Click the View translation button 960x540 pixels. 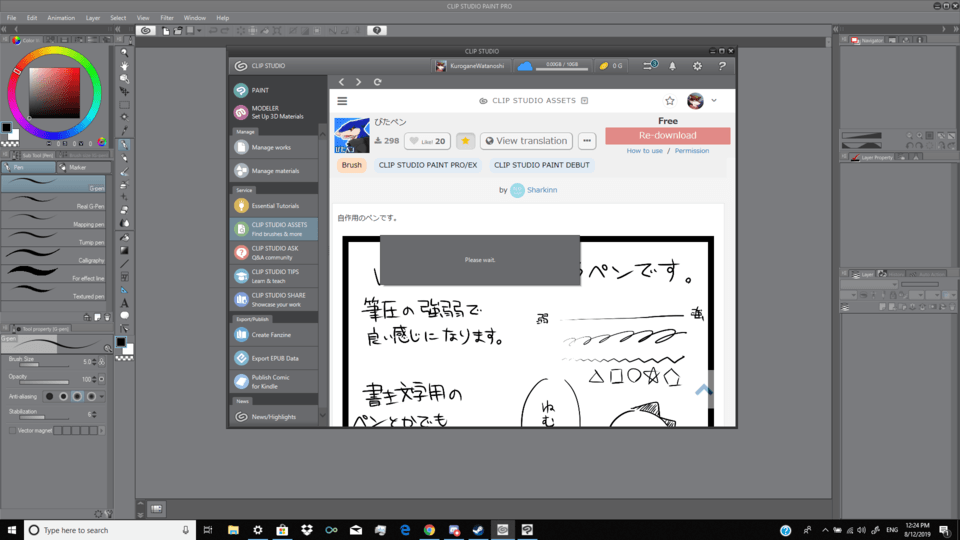click(x=527, y=141)
